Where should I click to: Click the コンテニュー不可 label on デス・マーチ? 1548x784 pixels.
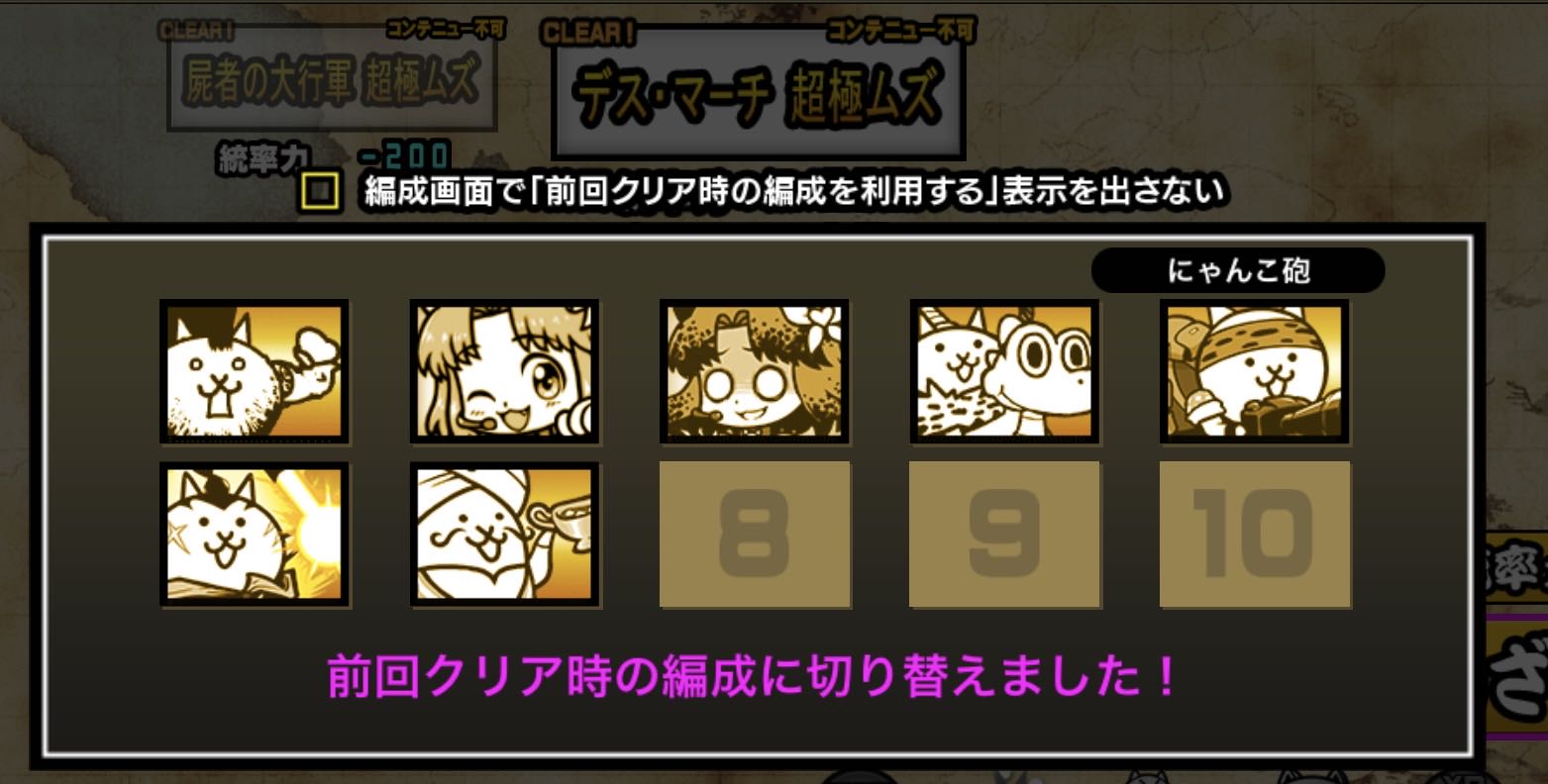(901, 30)
